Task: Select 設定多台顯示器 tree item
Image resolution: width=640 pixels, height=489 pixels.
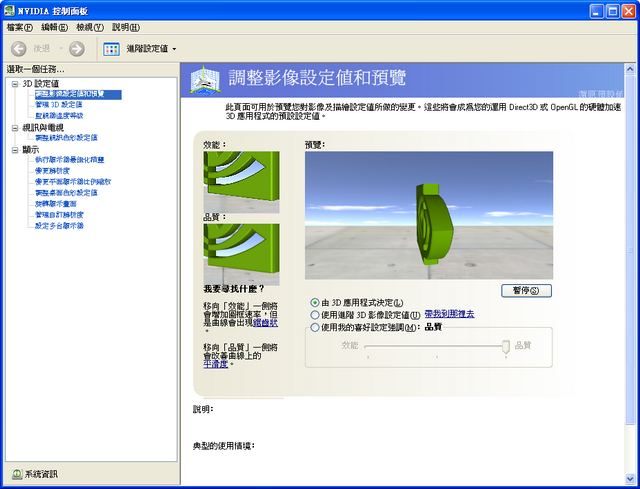Action: click(59, 226)
